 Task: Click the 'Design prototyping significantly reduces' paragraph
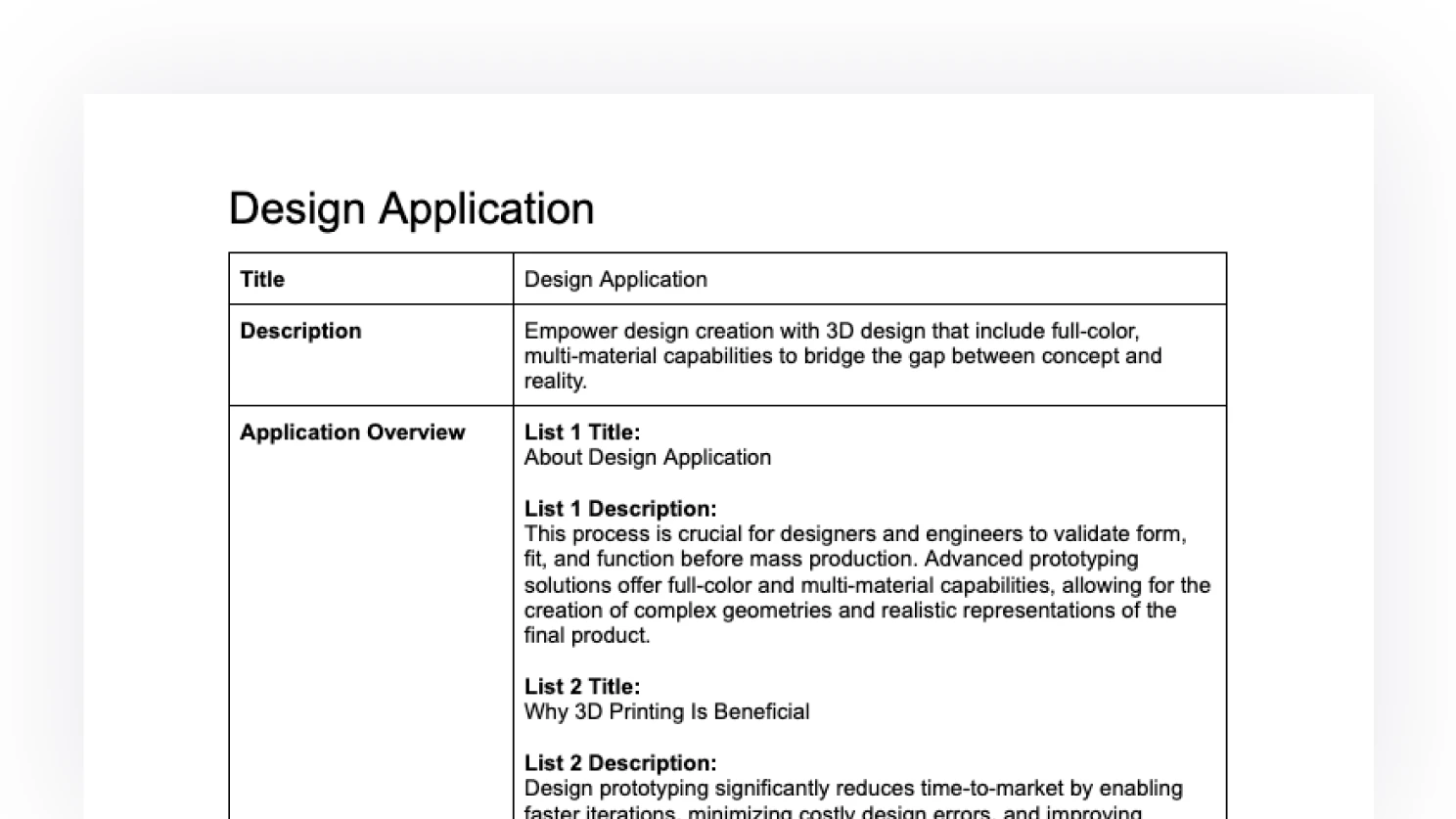[853, 798]
